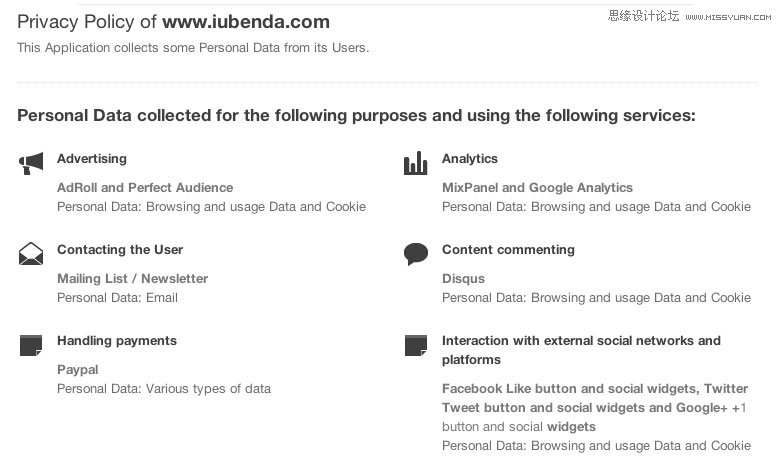The height and width of the screenshot is (470, 782).
Task: Click the Handling payments heading
Action: (x=117, y=341)
